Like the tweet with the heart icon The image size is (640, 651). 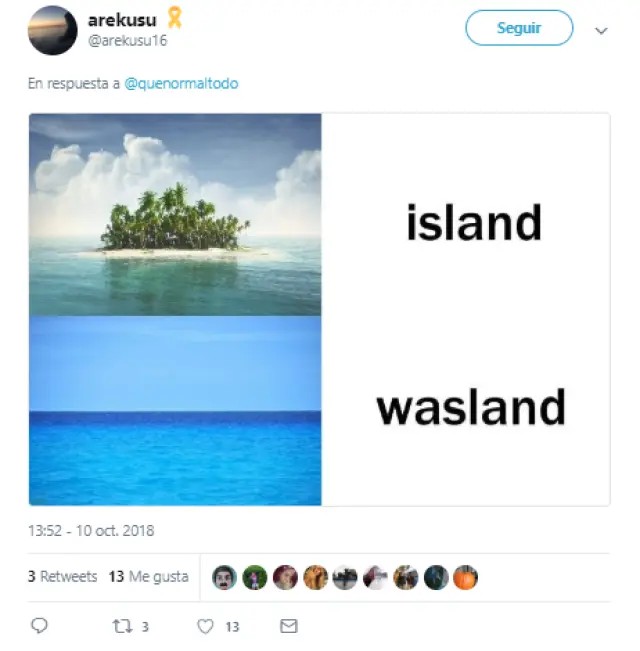(x=206, y=626)
